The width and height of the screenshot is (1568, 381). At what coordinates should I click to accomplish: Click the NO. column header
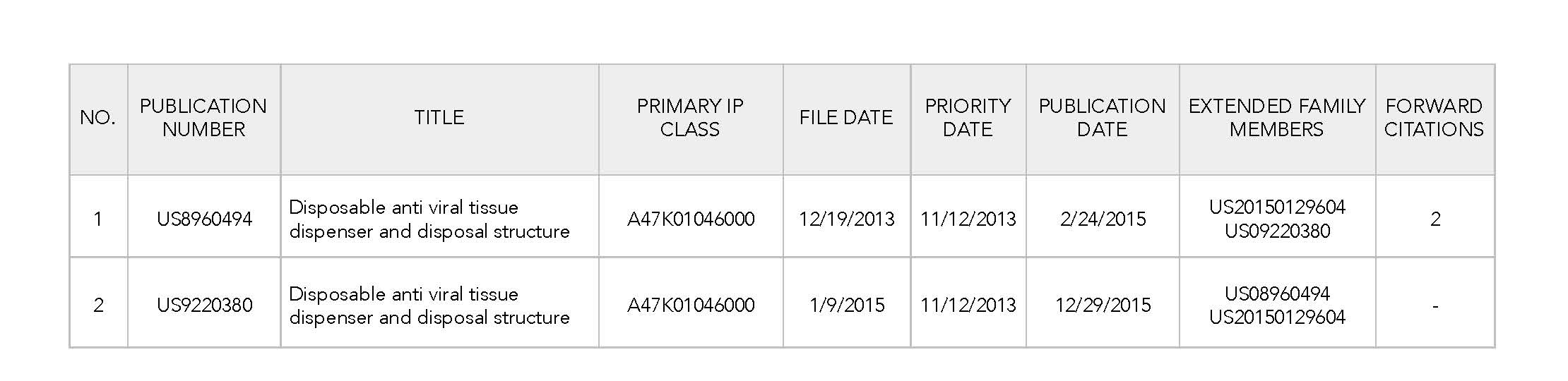pyautogui.click(x=97, y=118)
